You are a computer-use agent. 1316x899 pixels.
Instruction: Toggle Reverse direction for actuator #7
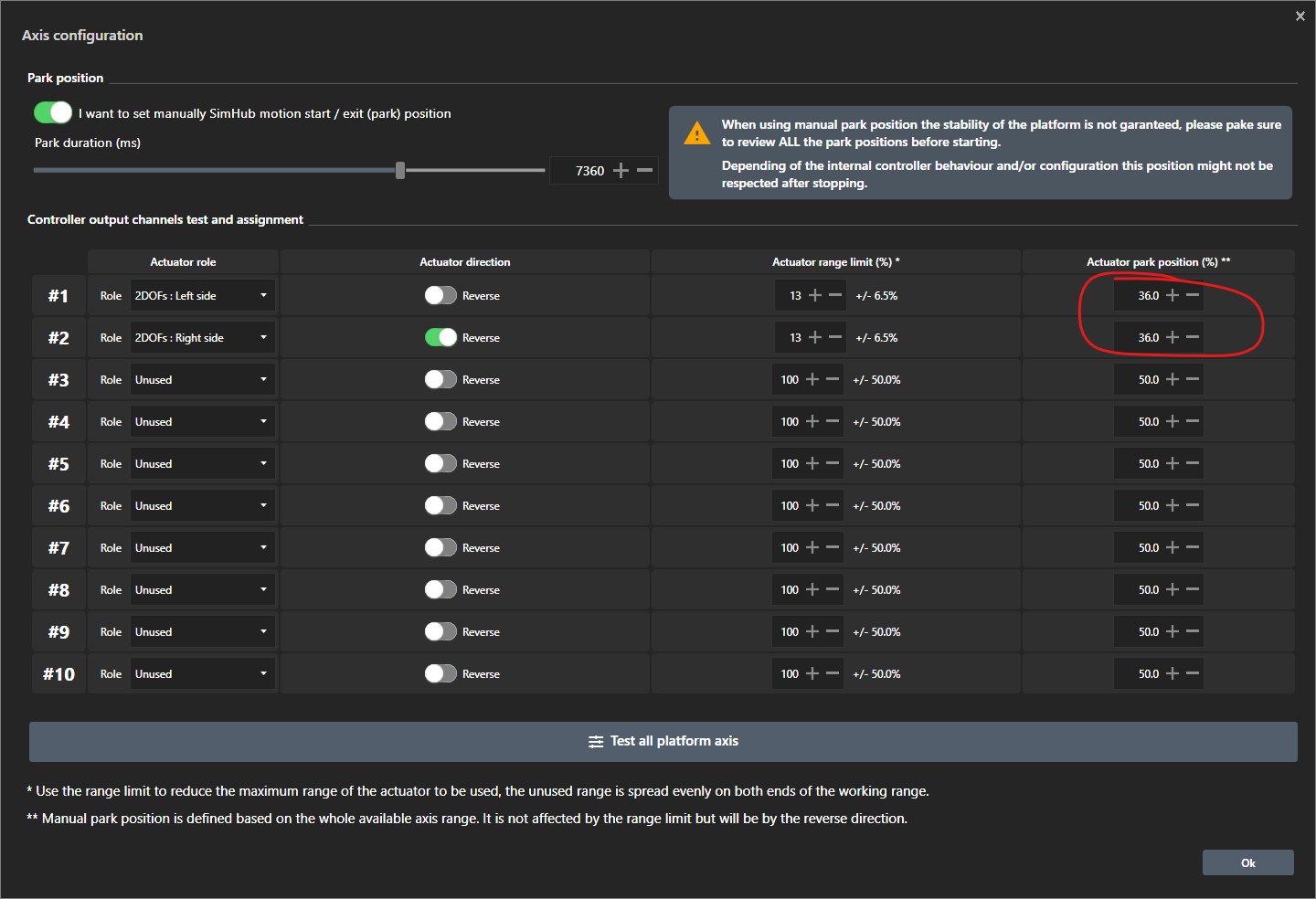440,548
